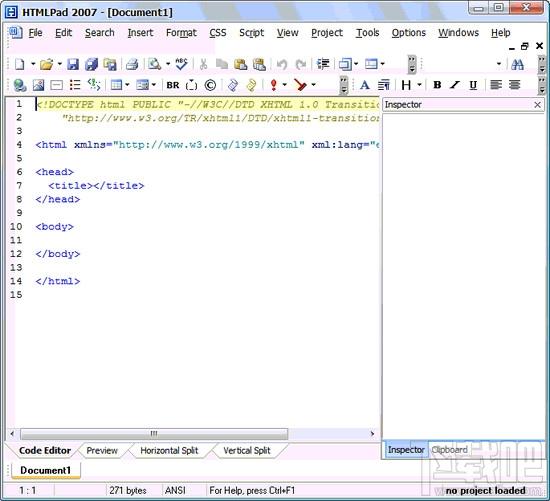Click the red brush cleanup icon
550x501 pixels.
click(x=300, y=85)
